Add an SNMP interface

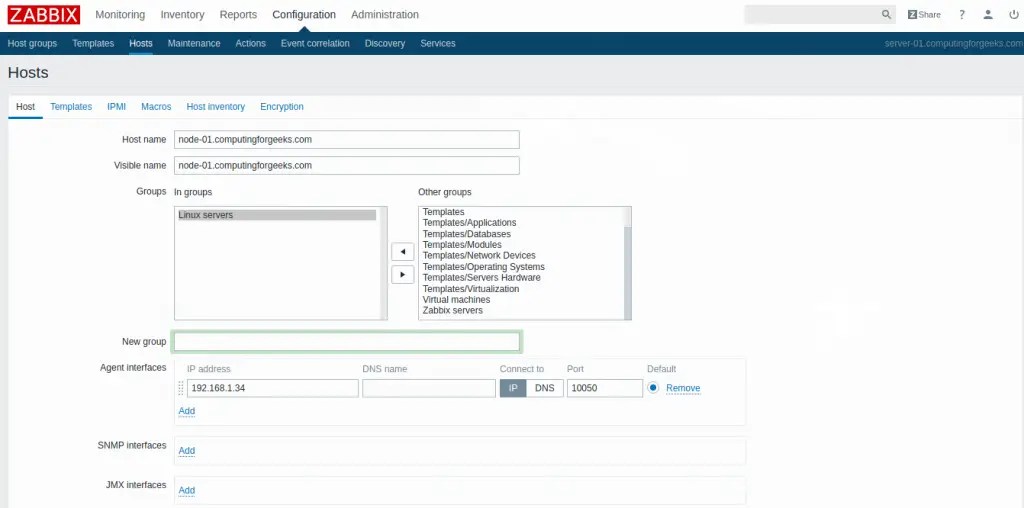(187, 451)
